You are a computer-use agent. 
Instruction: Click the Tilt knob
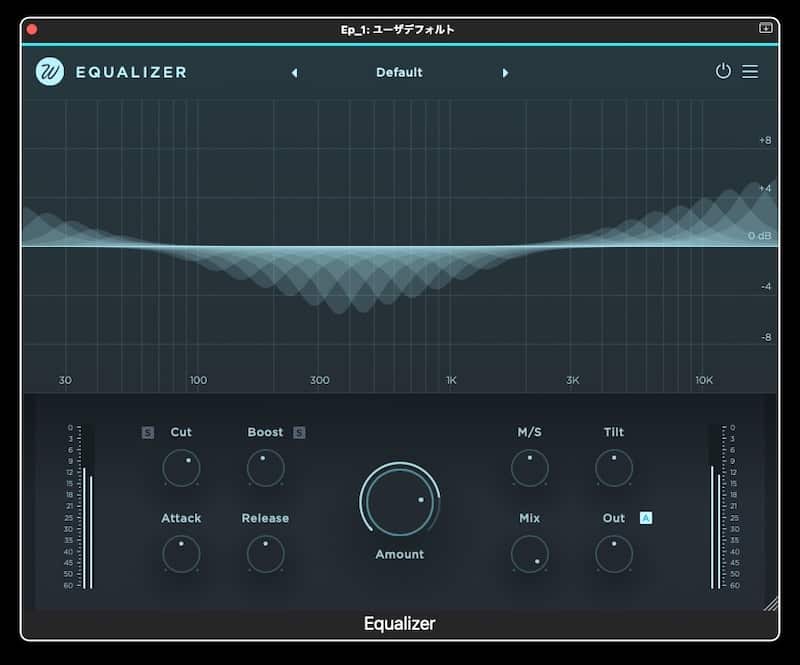coord(614,467)
